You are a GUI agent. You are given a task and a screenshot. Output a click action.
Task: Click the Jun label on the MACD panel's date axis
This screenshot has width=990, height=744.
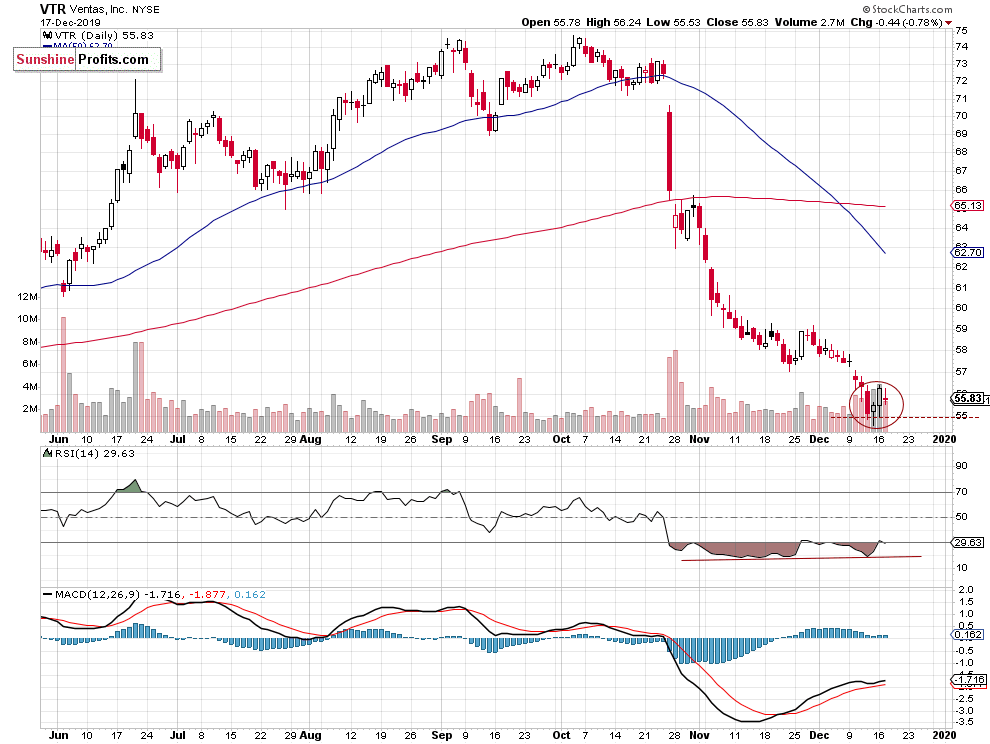pos(58,735)
